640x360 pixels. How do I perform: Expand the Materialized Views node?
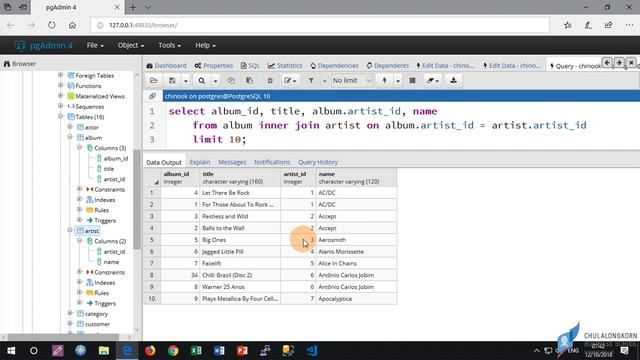[x=60, y=96]
